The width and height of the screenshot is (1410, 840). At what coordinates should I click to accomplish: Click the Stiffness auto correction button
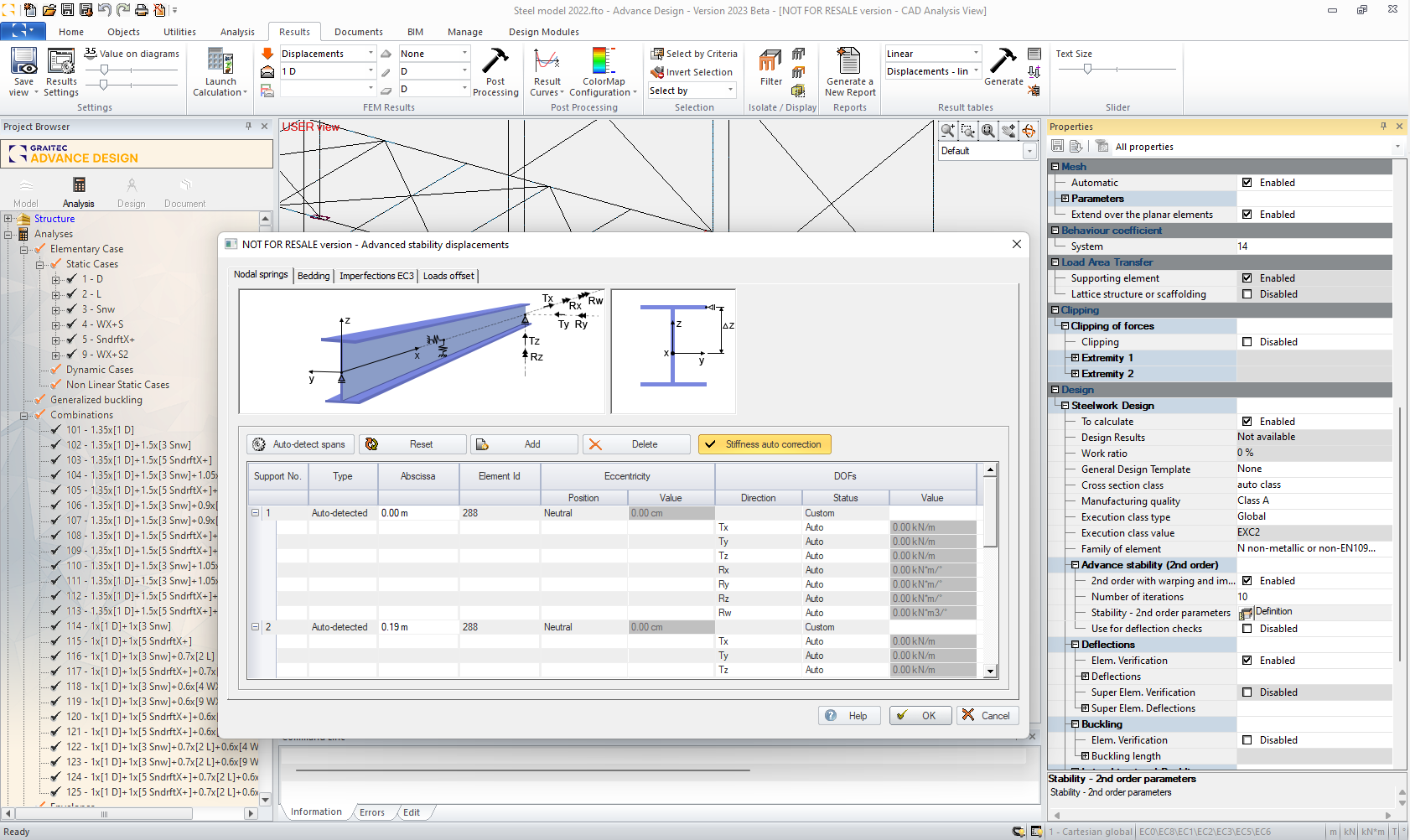pos(765,444)
